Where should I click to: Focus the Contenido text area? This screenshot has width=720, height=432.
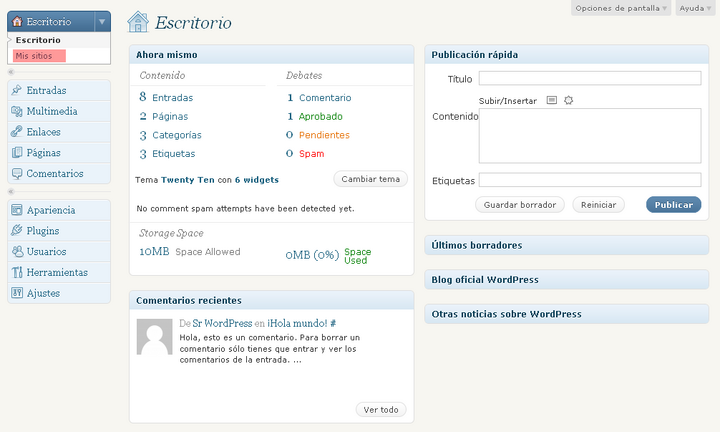coord(590,136)
